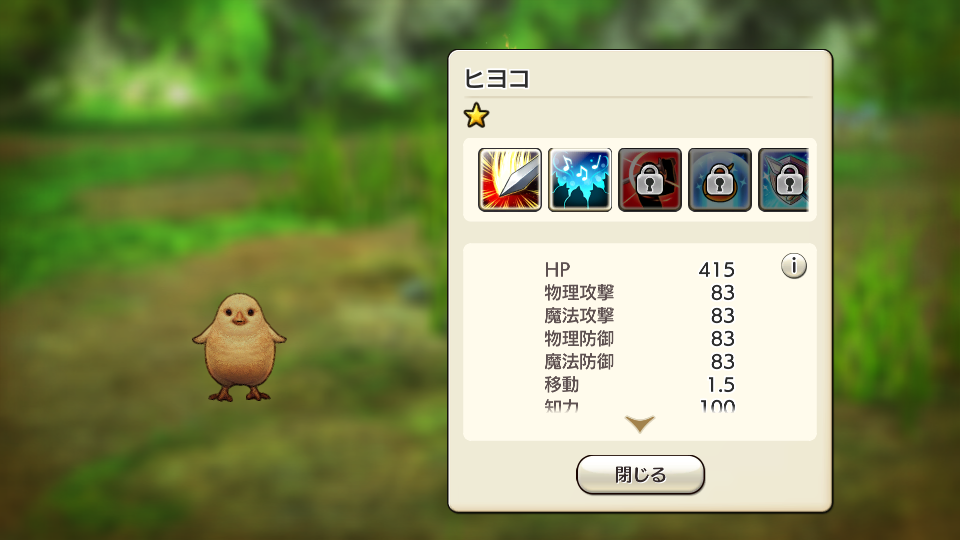Click the HP value 415
This screenshot has width=960, height=540.
[716, 270]
